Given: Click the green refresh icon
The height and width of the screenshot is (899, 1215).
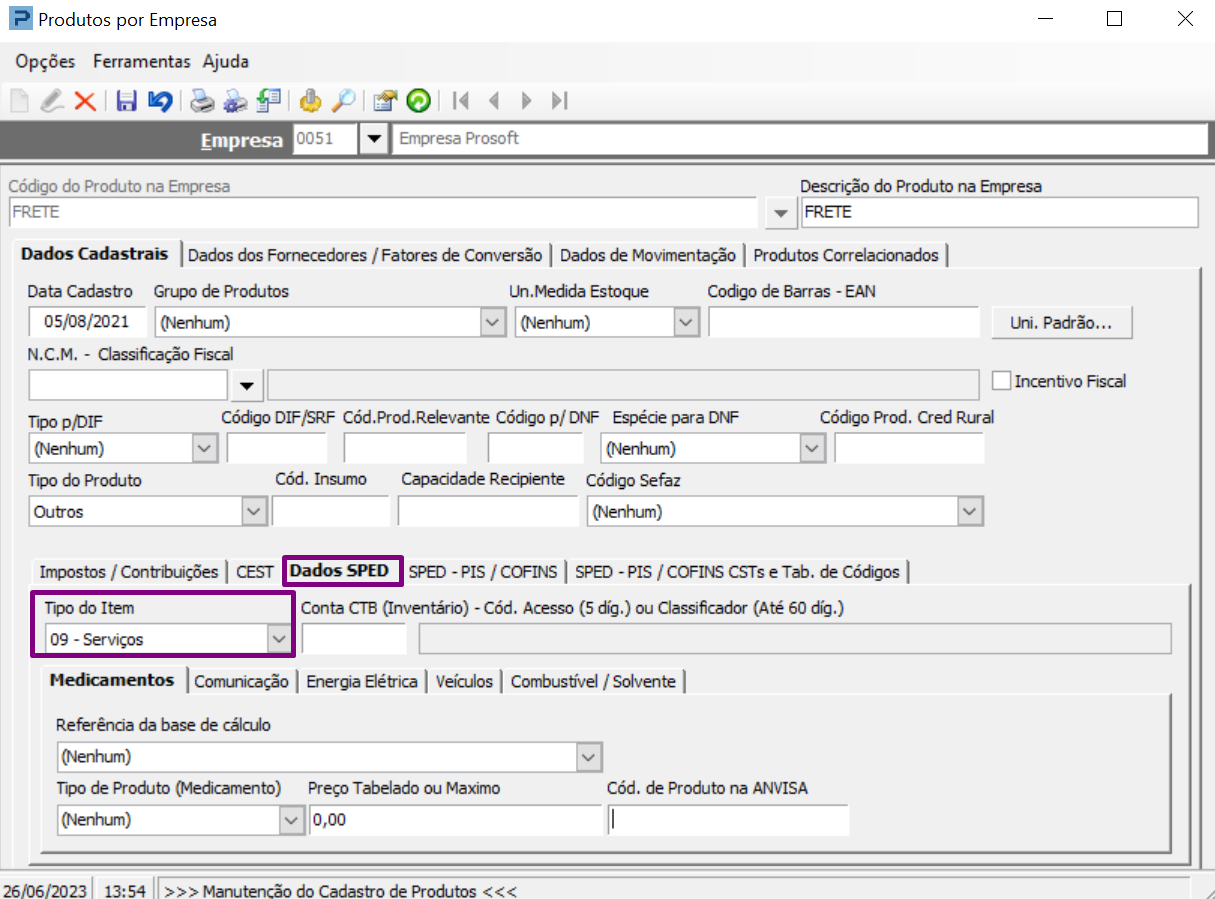Looking at the screenshot, I should tap(418, 101).
